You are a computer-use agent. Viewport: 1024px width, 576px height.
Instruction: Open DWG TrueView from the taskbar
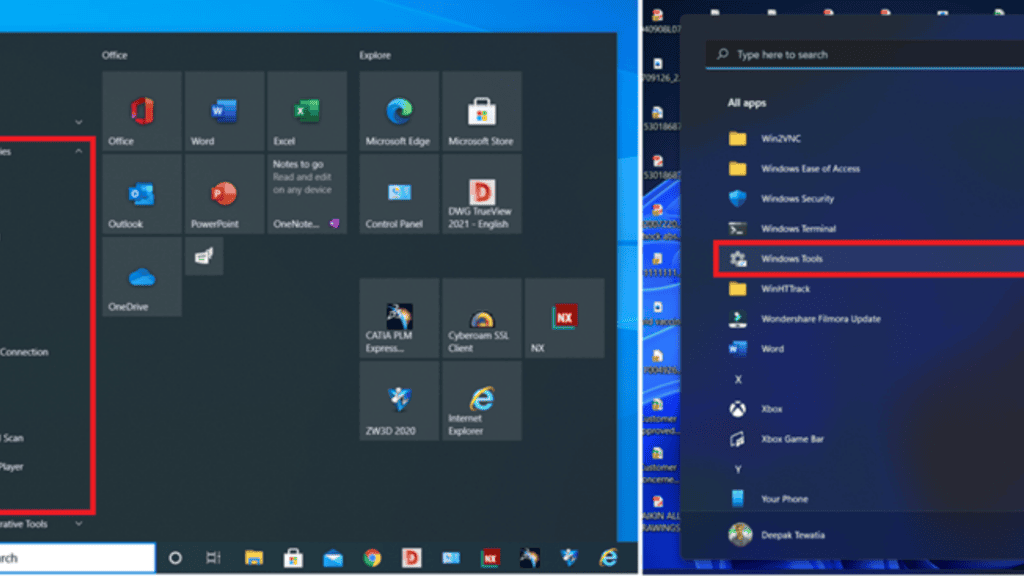(411, 558)
